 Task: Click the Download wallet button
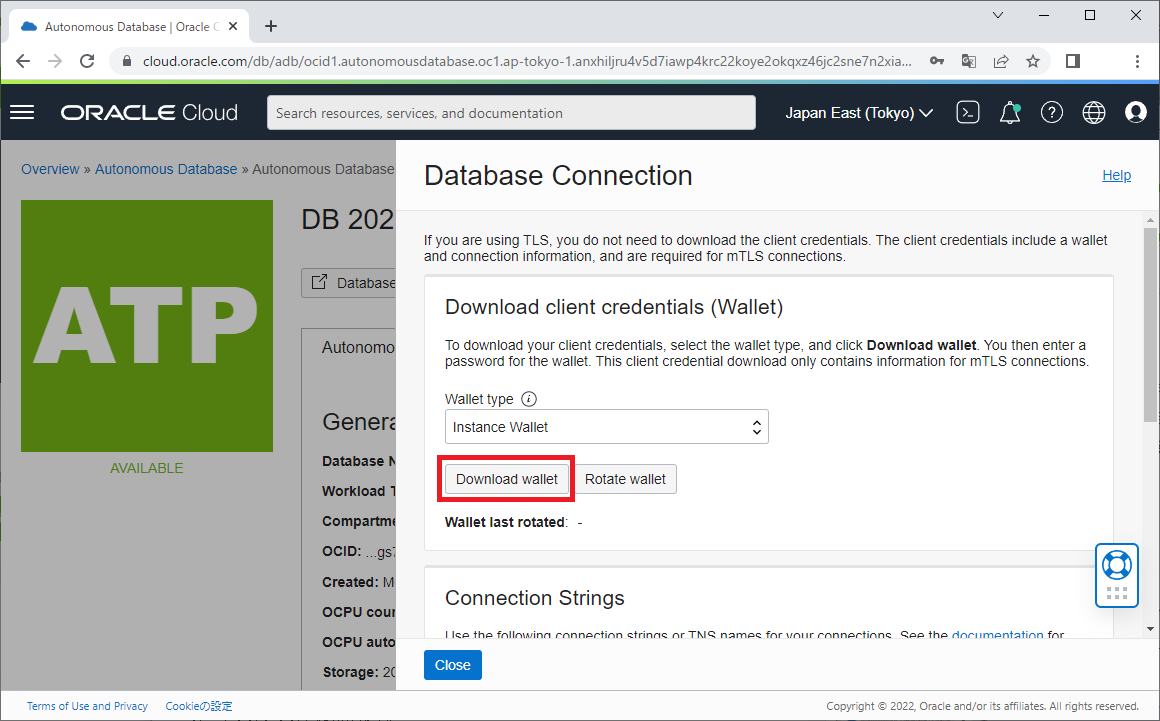tap(507, 479)
